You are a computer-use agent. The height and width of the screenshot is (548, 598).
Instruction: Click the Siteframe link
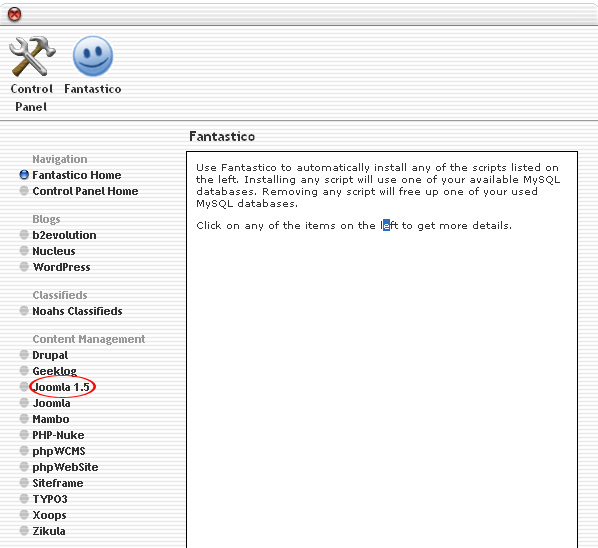click(x=58, y=483)
